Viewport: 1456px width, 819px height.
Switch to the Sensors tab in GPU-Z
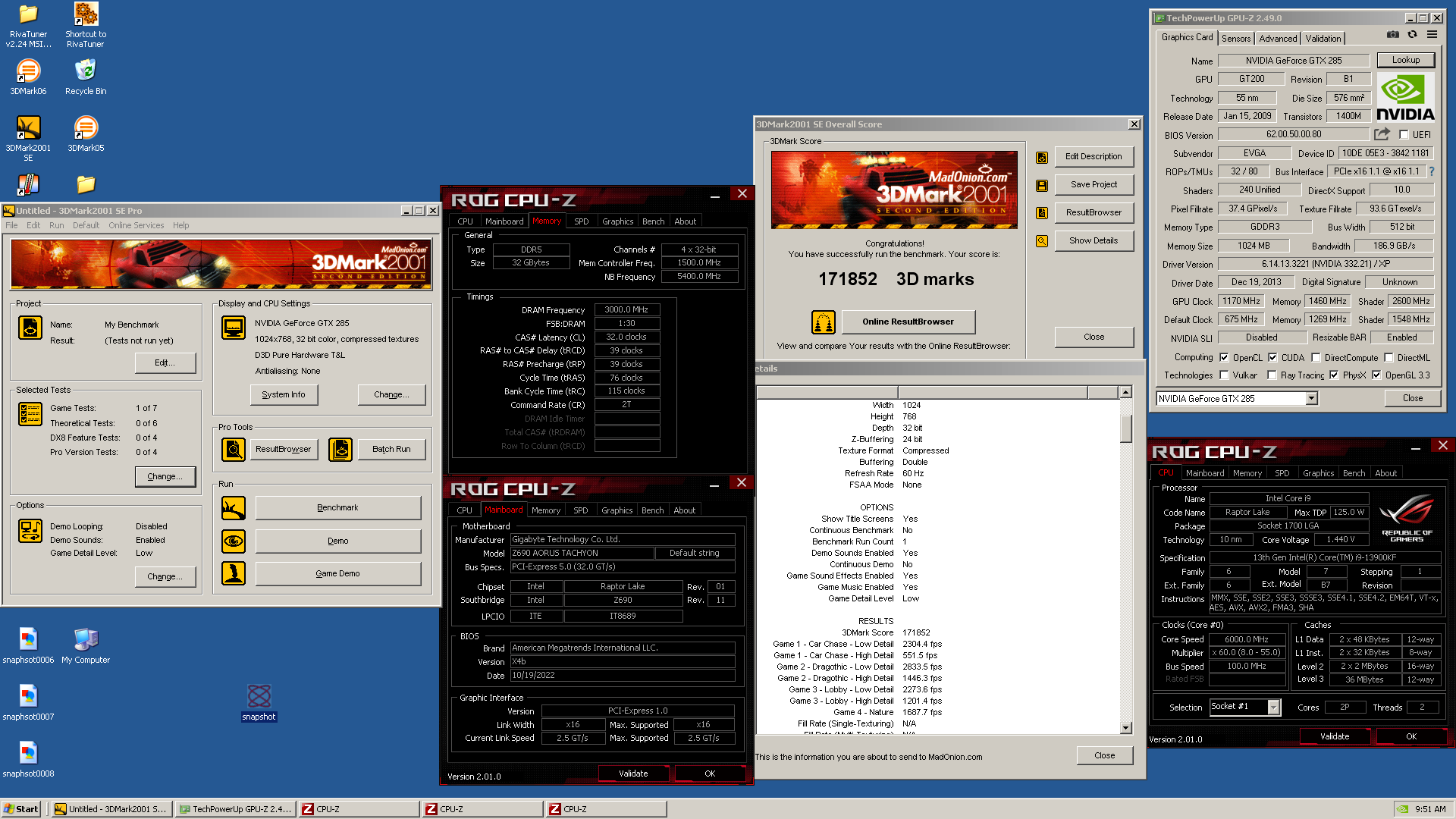[1236, 39]
